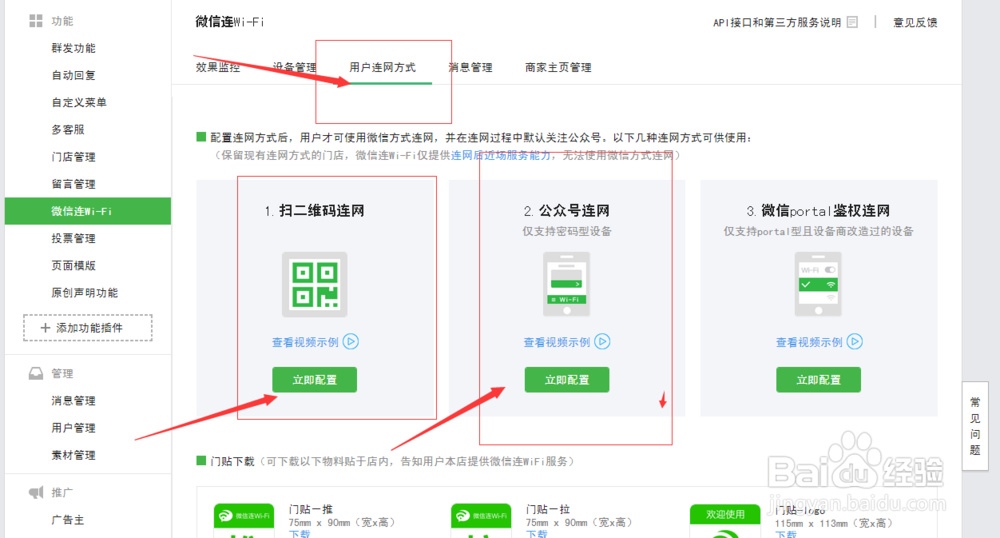Click the 微信连Wi-Fi page heading

[x=230, y=22]
